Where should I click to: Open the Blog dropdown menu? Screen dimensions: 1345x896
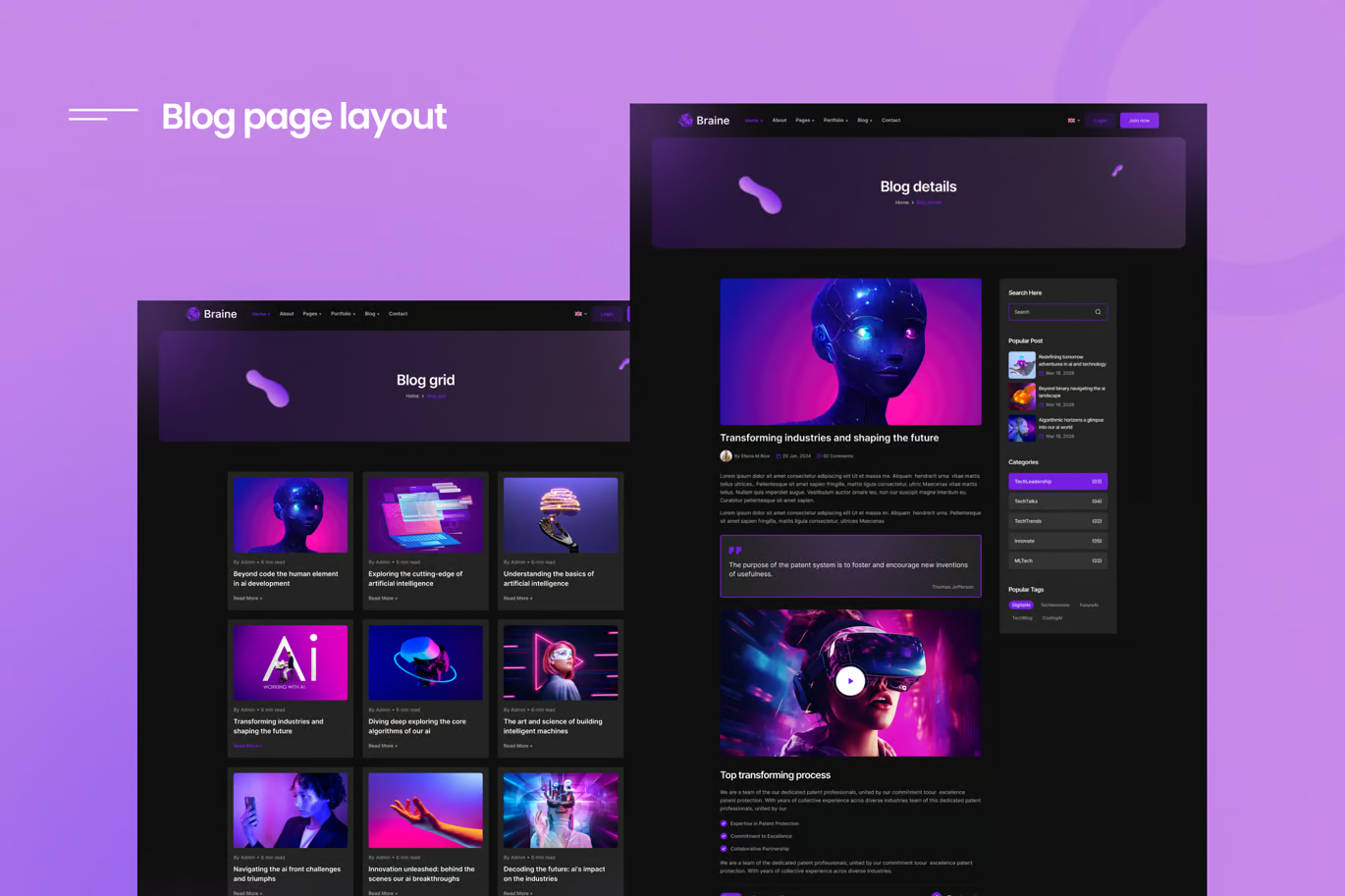click(x=863, y=120)
